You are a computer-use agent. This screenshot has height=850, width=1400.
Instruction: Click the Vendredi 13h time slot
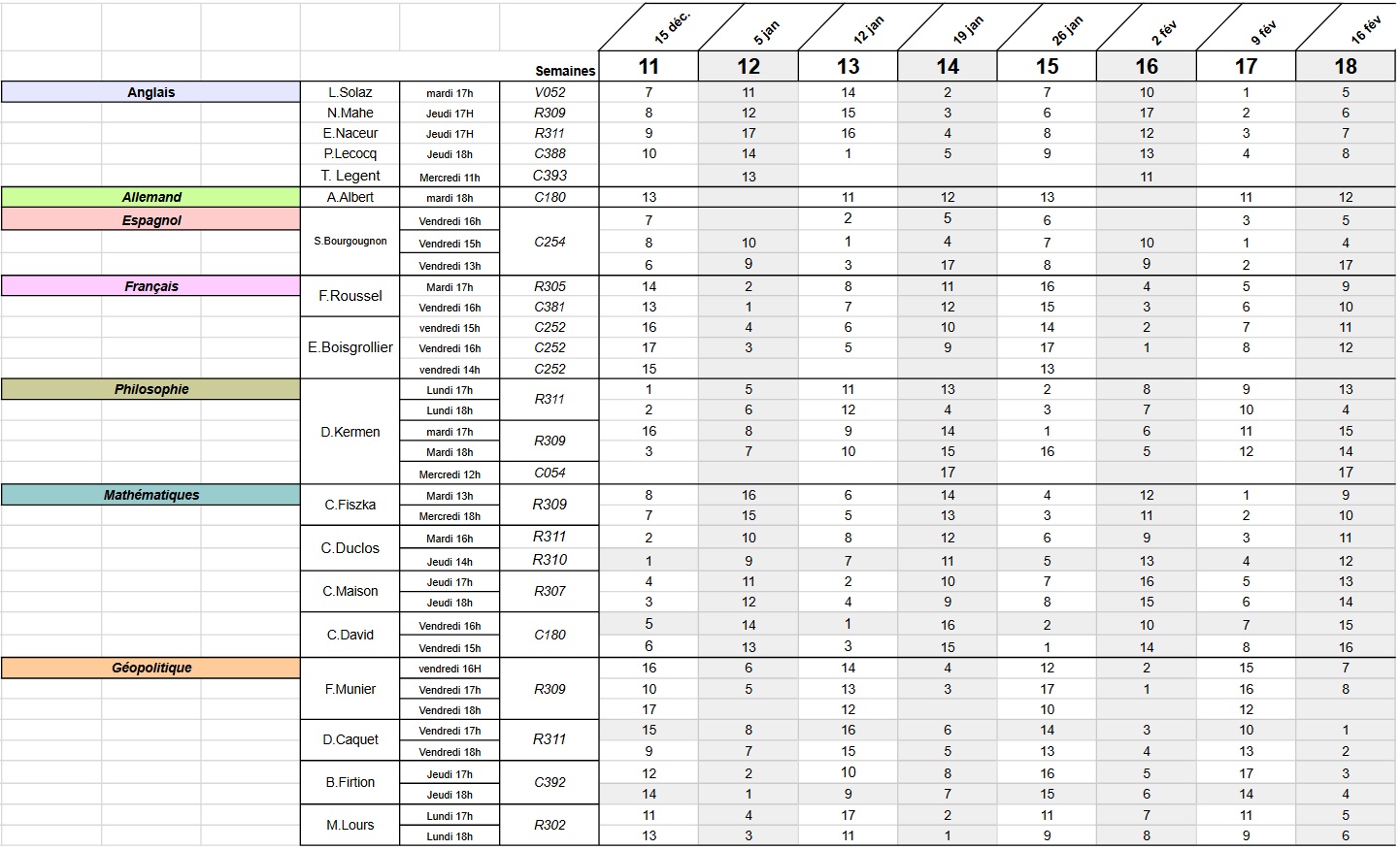(x=450, y=266)
